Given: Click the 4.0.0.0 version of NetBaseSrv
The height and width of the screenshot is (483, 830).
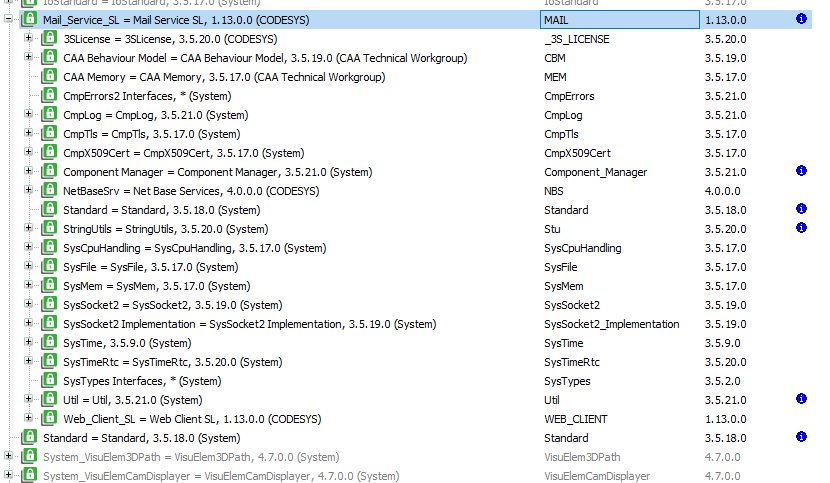Looking at the screenshot, I should [x=725, y=191].
